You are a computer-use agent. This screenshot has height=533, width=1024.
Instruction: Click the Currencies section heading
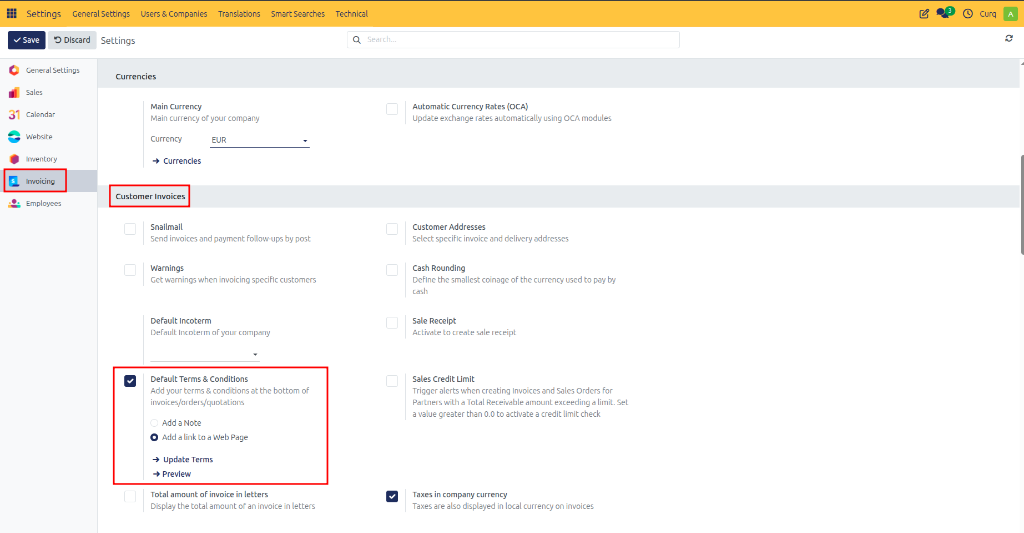click(x=136, y=76)
